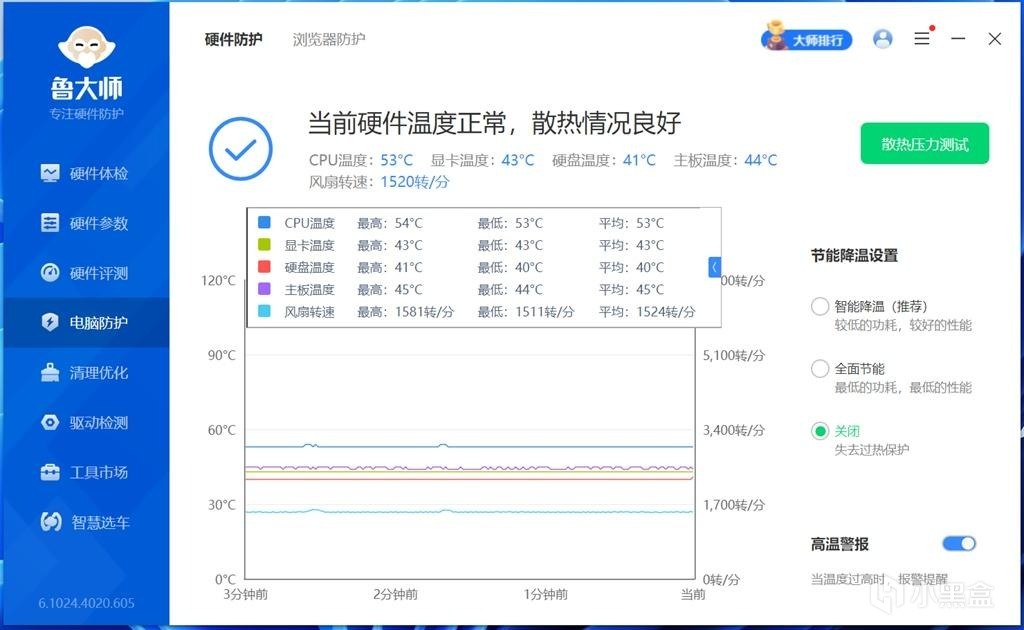This screenshot has height=630, width=1024.
Task: Minimize the 鲁大师 window
Action: [958, 39]
